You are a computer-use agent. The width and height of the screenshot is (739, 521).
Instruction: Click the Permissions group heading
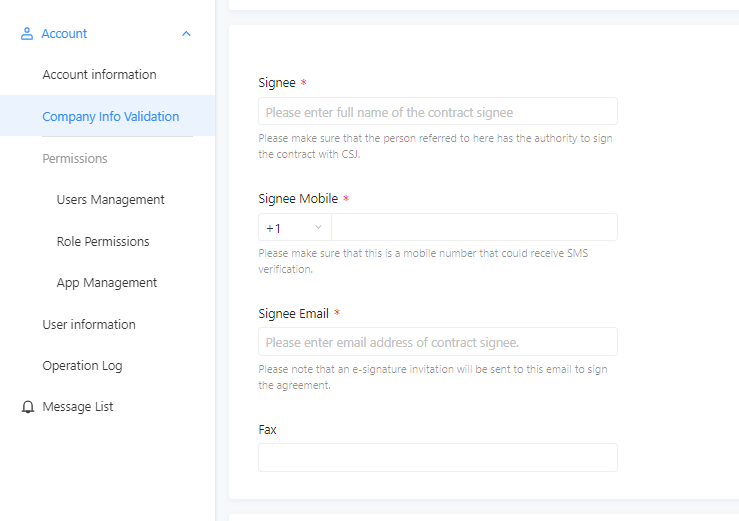[x=75, y=158]
